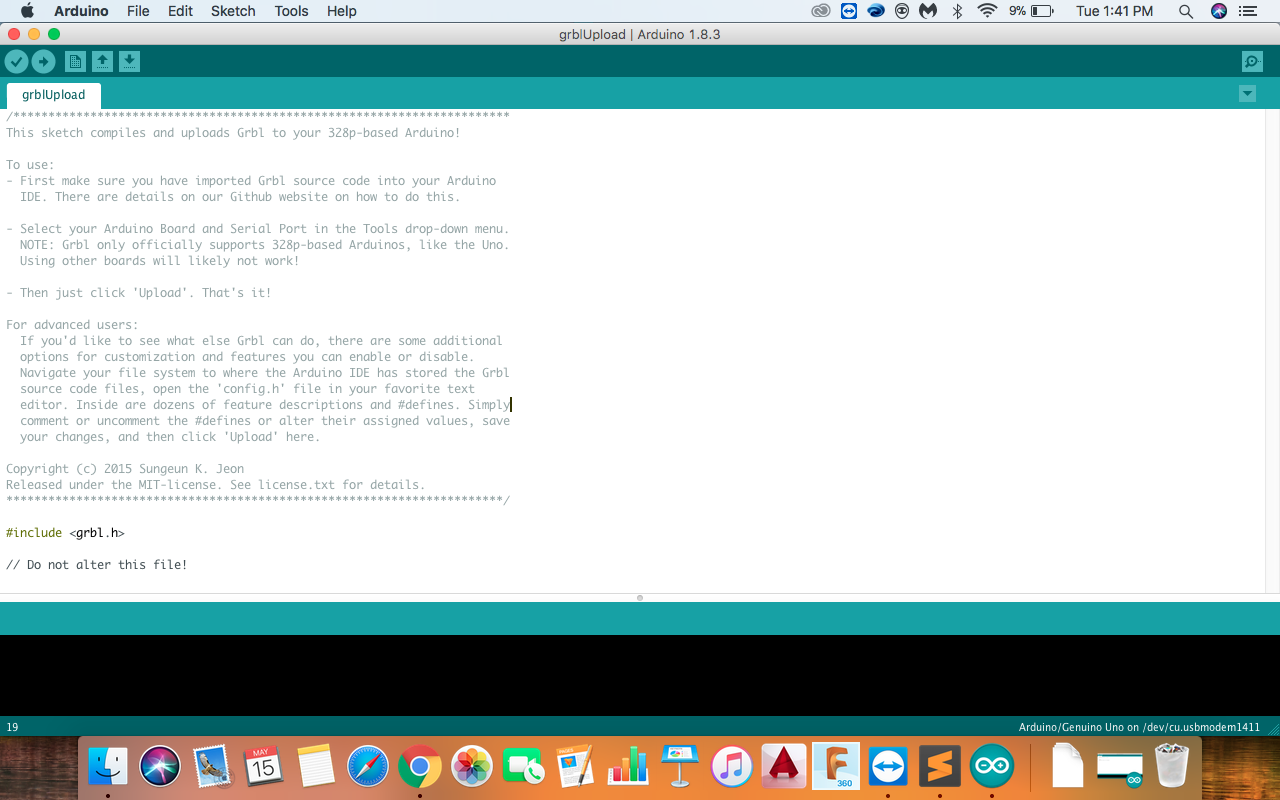
Task: Open the Edit menu
Action: pos(180,11)
